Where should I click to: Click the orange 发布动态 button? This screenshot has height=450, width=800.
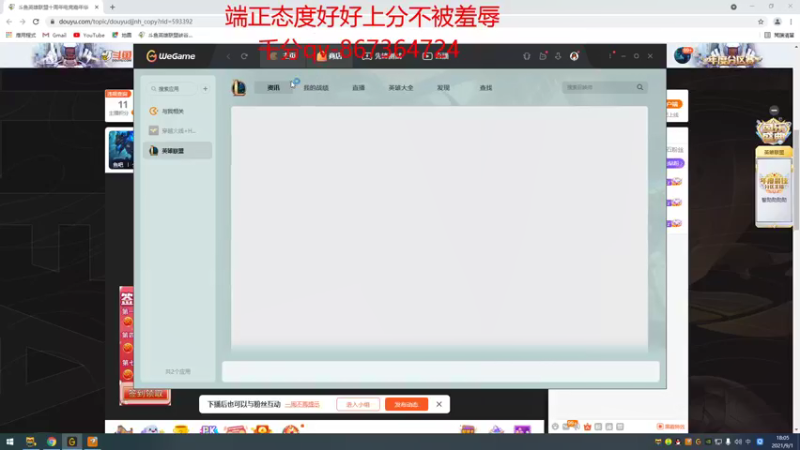click(407, 405)
